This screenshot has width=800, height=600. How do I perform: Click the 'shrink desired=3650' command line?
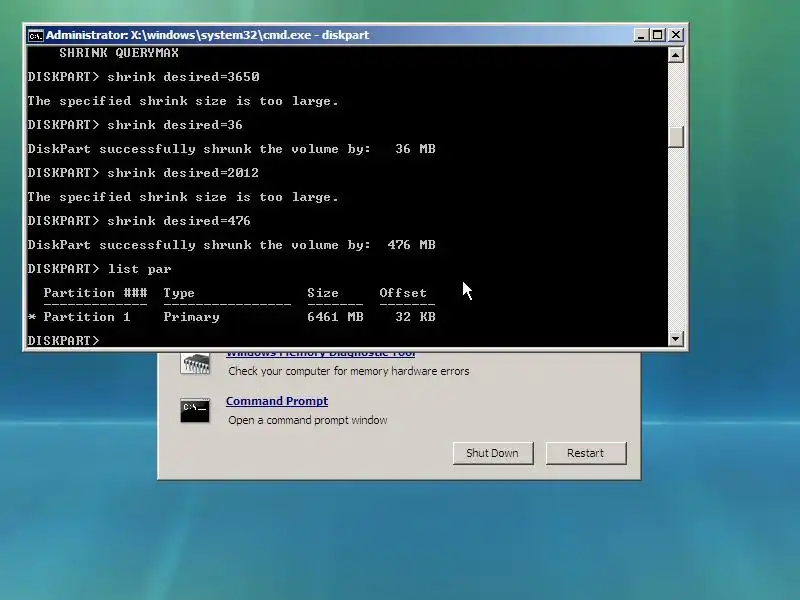[x=143, y=77]
